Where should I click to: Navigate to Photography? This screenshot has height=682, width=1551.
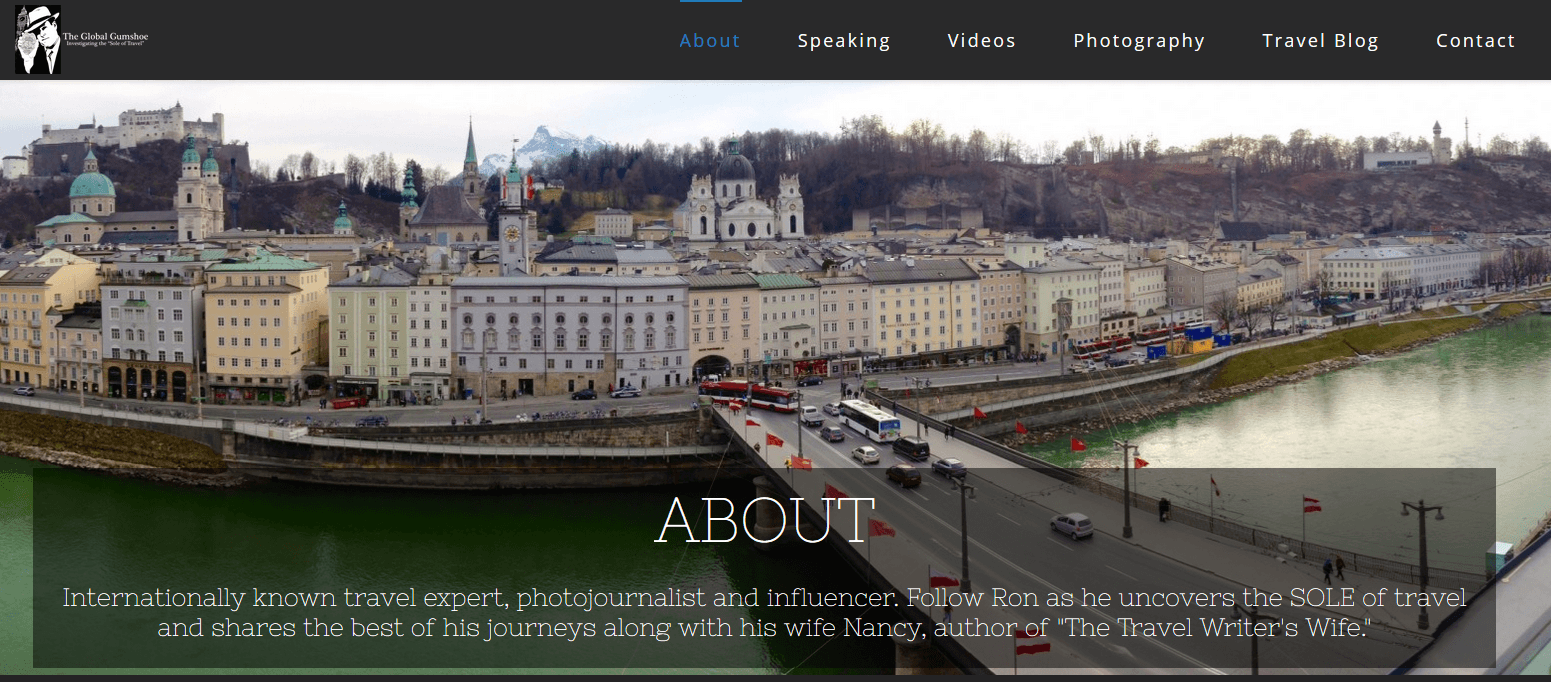pos(1139,41)
